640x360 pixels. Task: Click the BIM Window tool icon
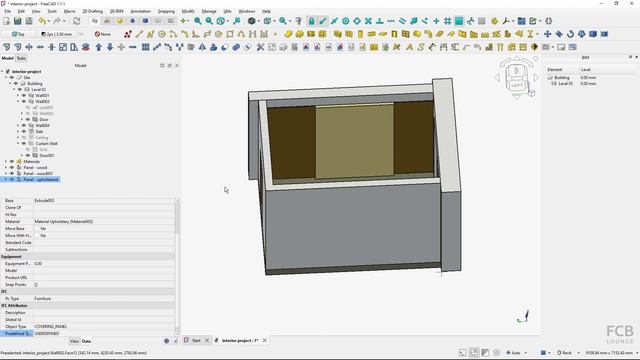tap(405, 34)
